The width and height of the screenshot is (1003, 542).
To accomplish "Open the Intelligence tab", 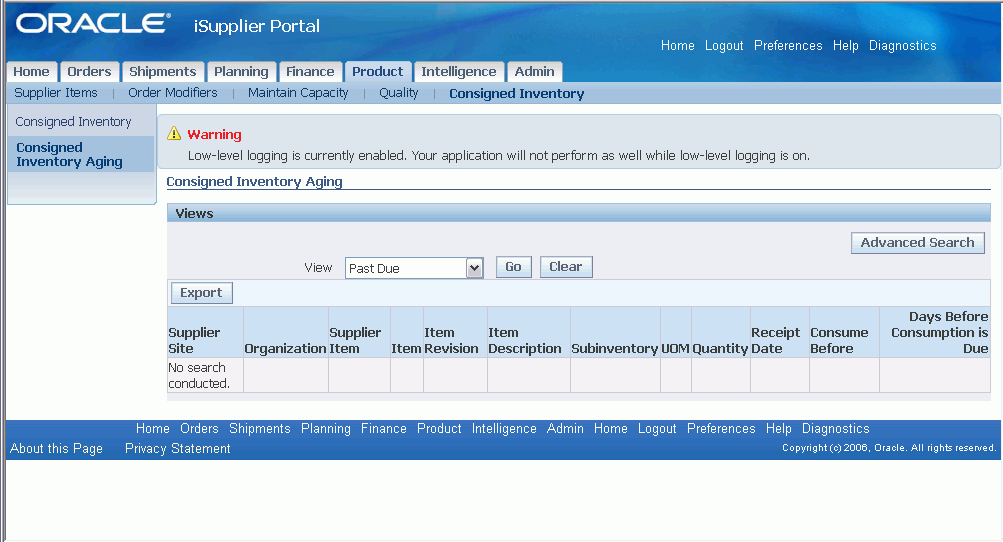I will (x=459, y=72).
